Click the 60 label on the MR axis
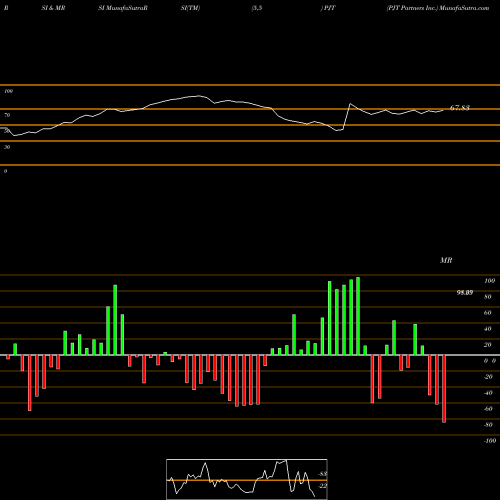Image resolution: width=500 pixels, height=500 pixels. [488, 313]
